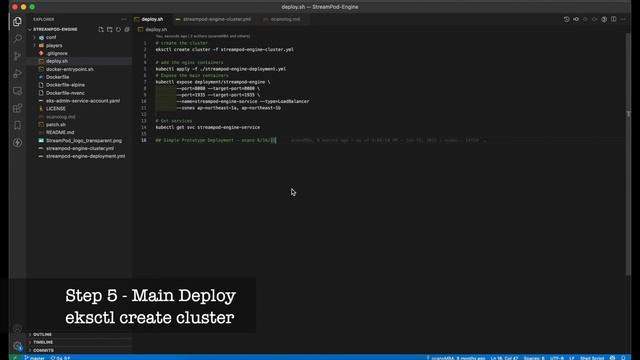Open the Remote Explorer view
Viewport: 640px width, 360px height.
(x=17, y=91)
